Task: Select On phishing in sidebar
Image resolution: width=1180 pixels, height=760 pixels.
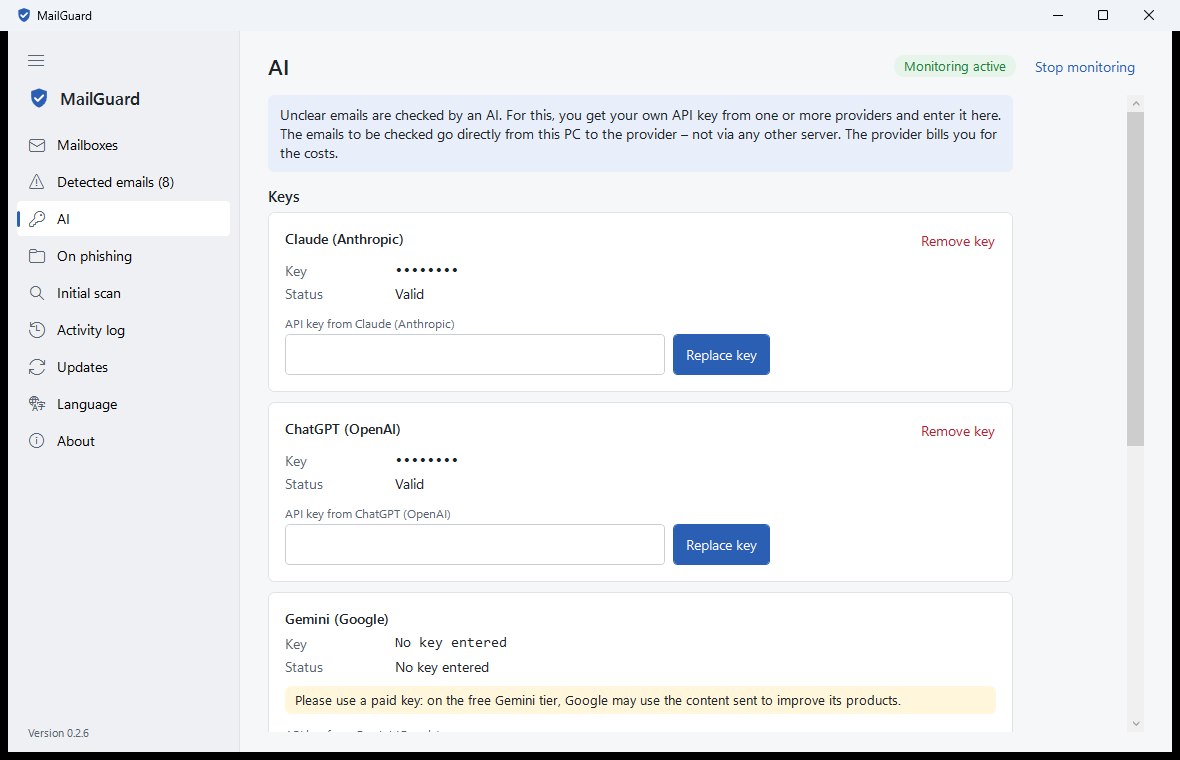Action: (x=123, y=256)
